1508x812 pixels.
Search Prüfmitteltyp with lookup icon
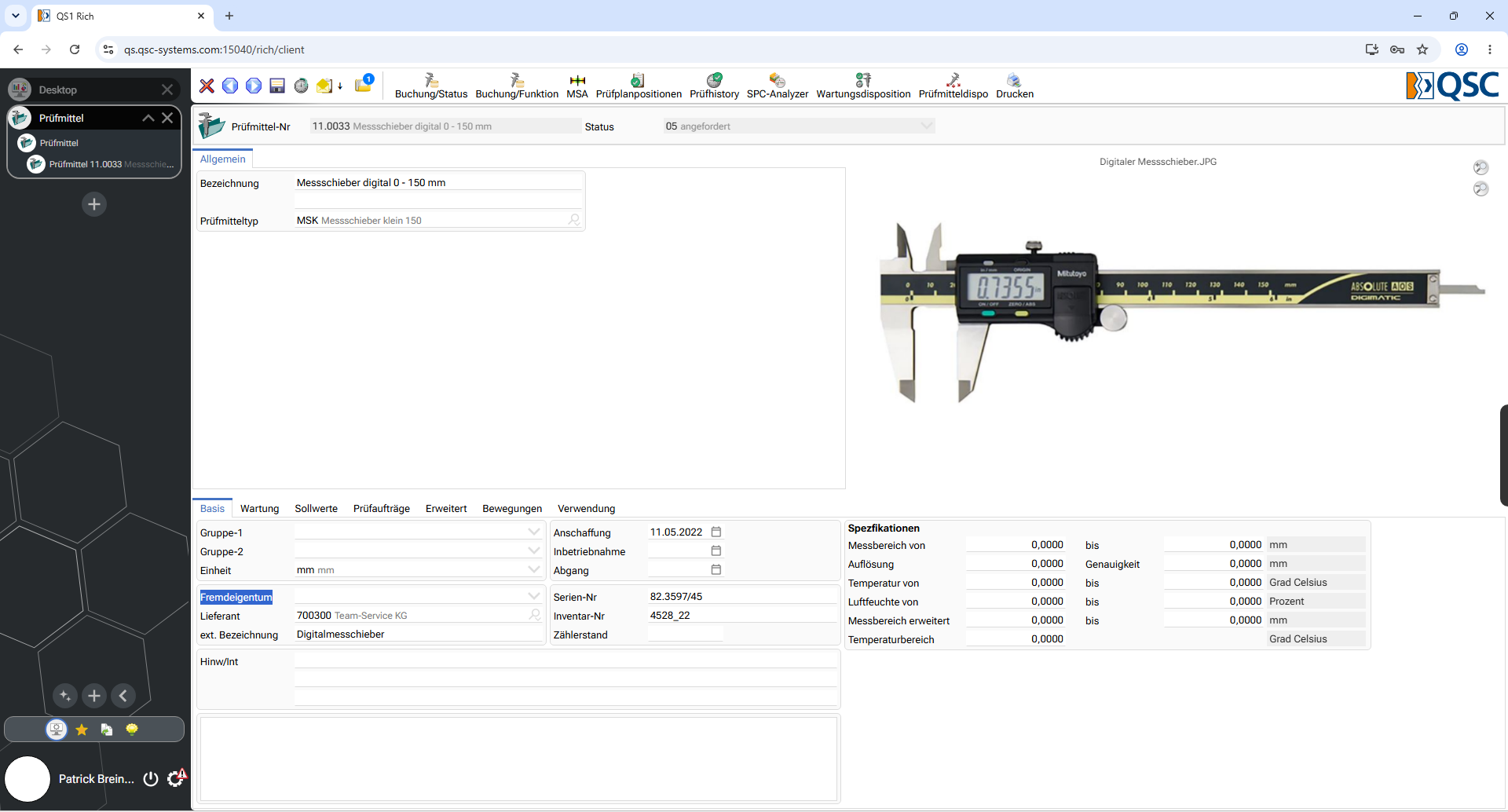click(574, 220)
